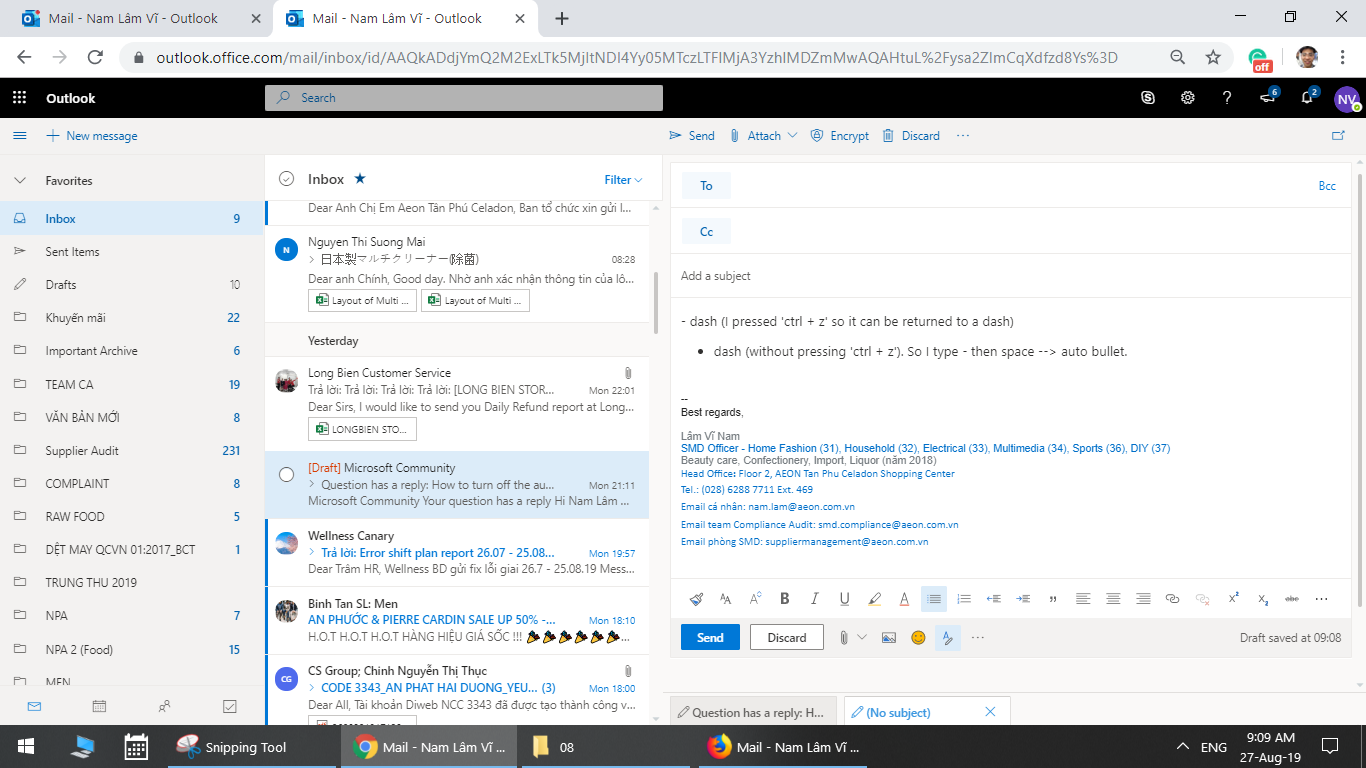
Task: Align text right
Action: pyautogui.click(x=1143, y=599)
